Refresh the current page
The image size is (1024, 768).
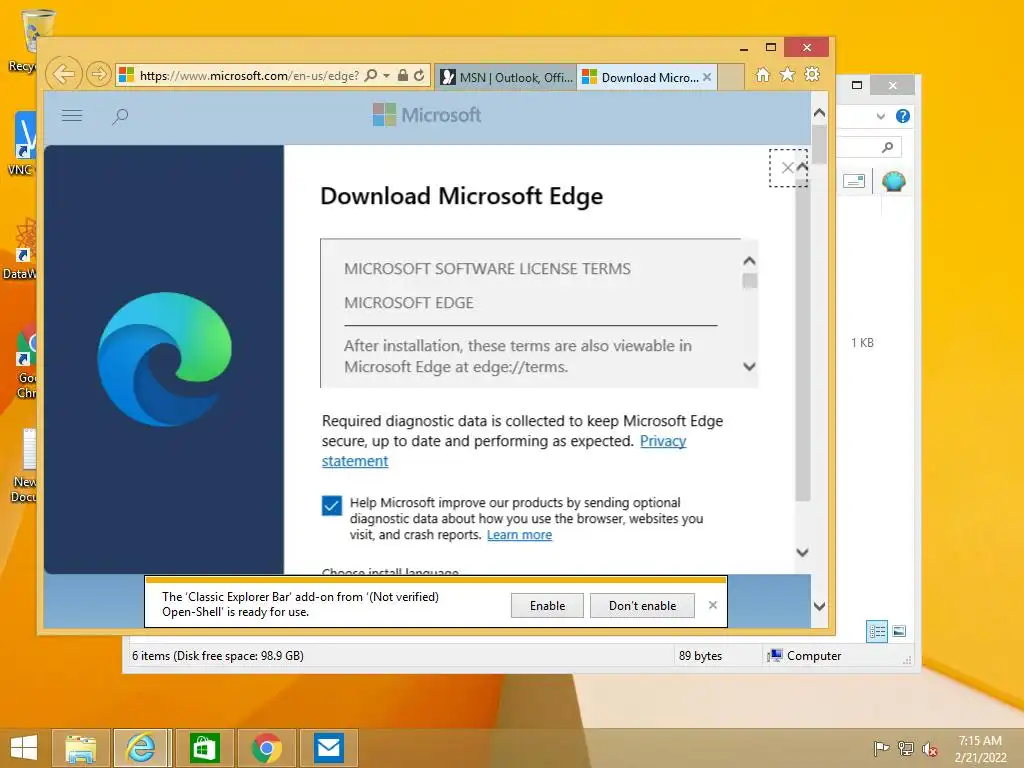click(419, 75)
